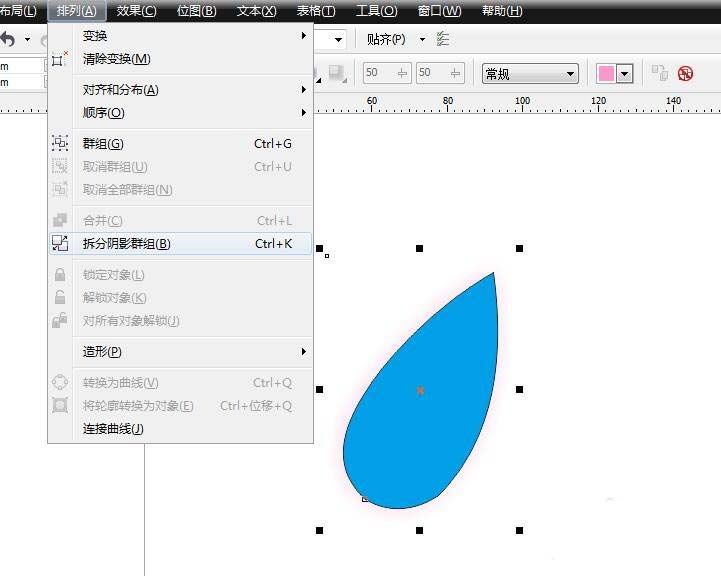Click the center X marker of the selection

coord(420,391)
